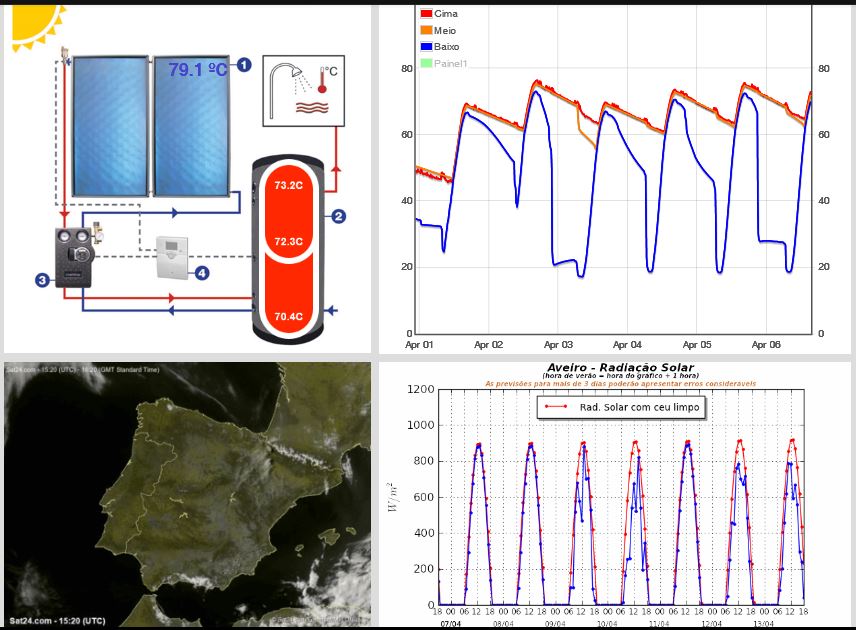This screenshot has width=856, height=630.
Task: Click the Sat24.com satellite image of Iberia
Action: coord(187,495)
